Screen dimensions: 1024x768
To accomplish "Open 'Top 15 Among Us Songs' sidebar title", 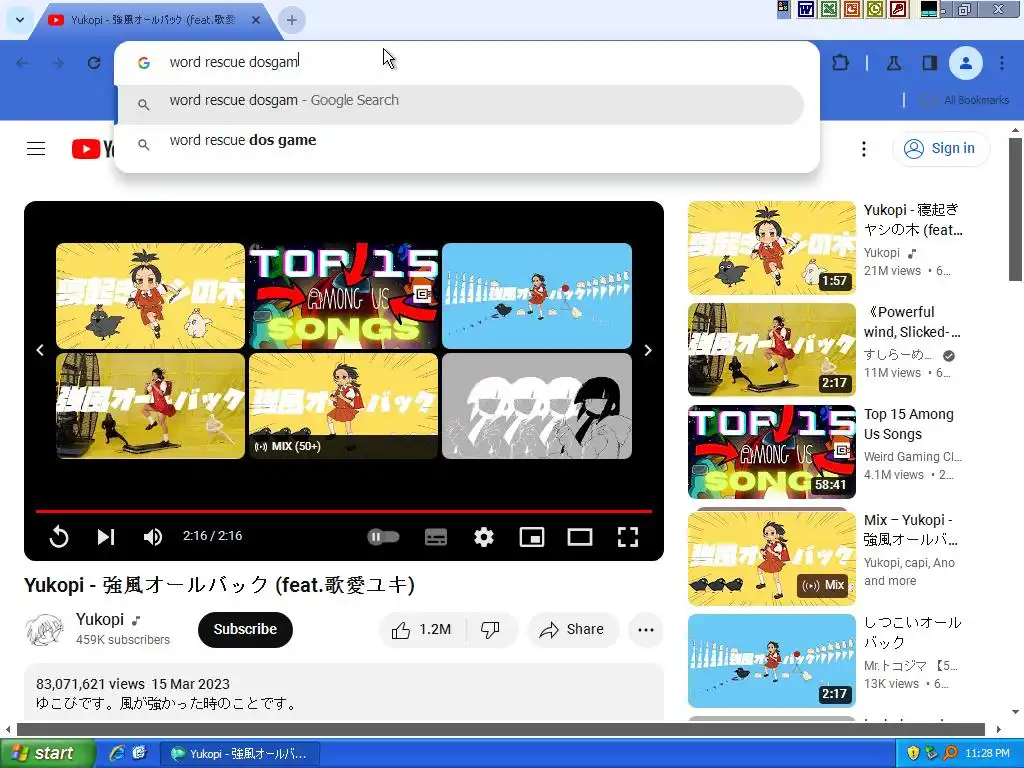I will click(x=908, y=424).
